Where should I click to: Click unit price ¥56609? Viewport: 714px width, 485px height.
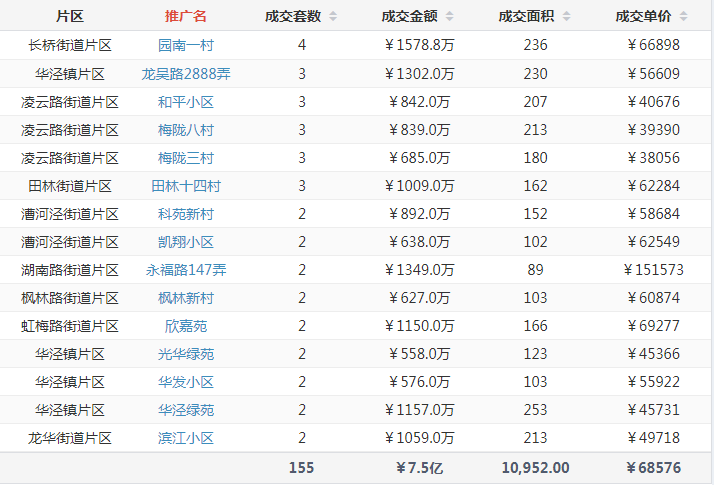click(x=653, y=74)
